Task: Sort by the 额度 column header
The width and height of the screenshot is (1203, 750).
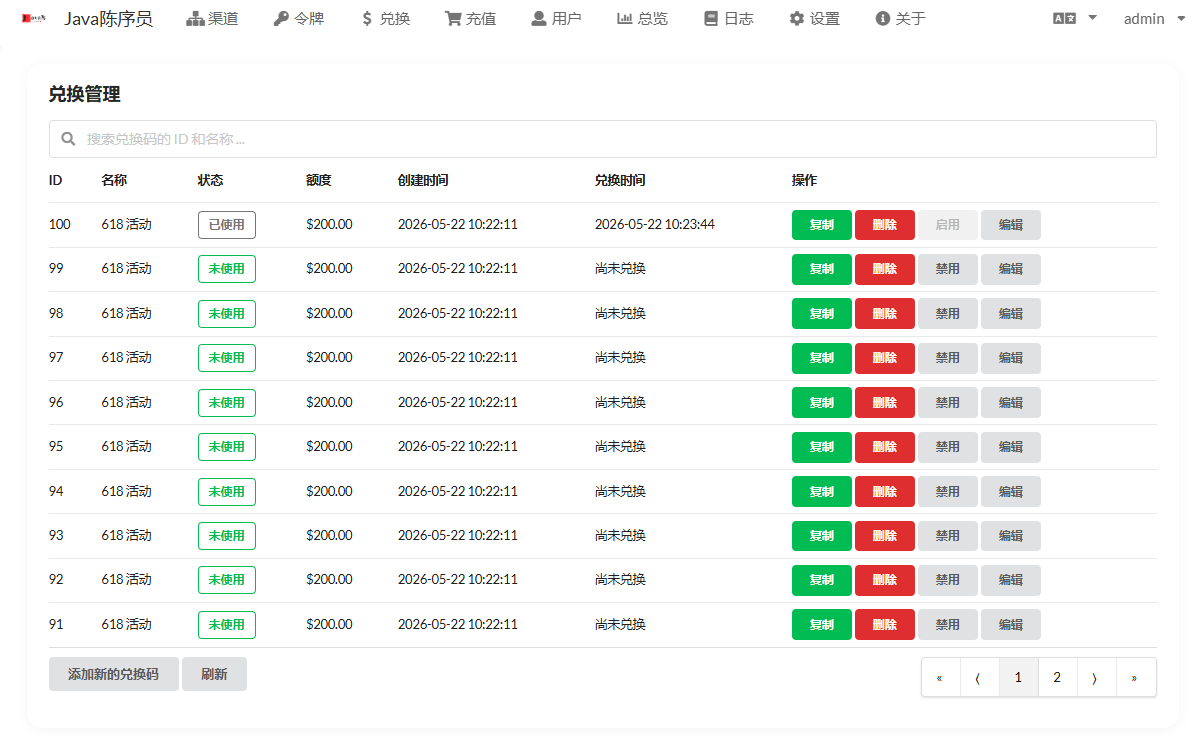Action: click(319, 180)
